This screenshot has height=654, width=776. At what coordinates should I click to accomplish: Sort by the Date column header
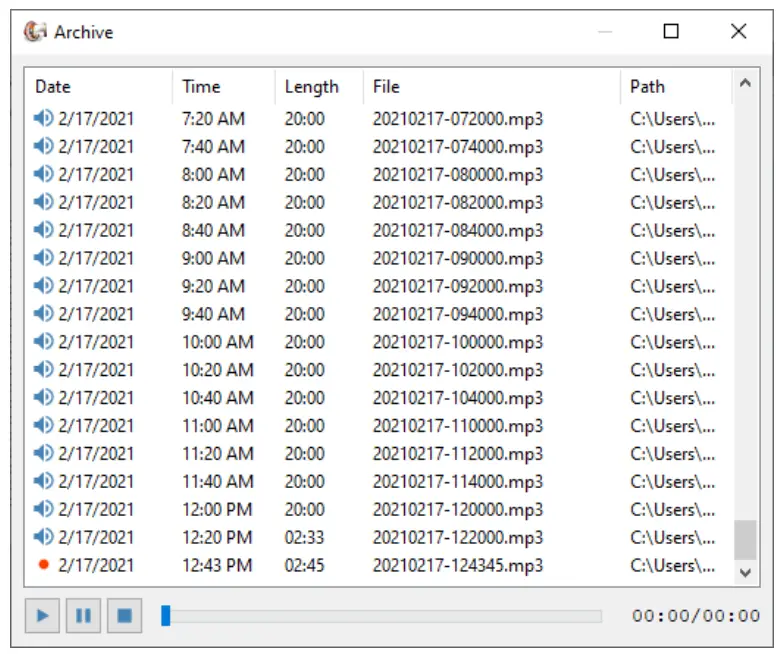click(98, 87)
